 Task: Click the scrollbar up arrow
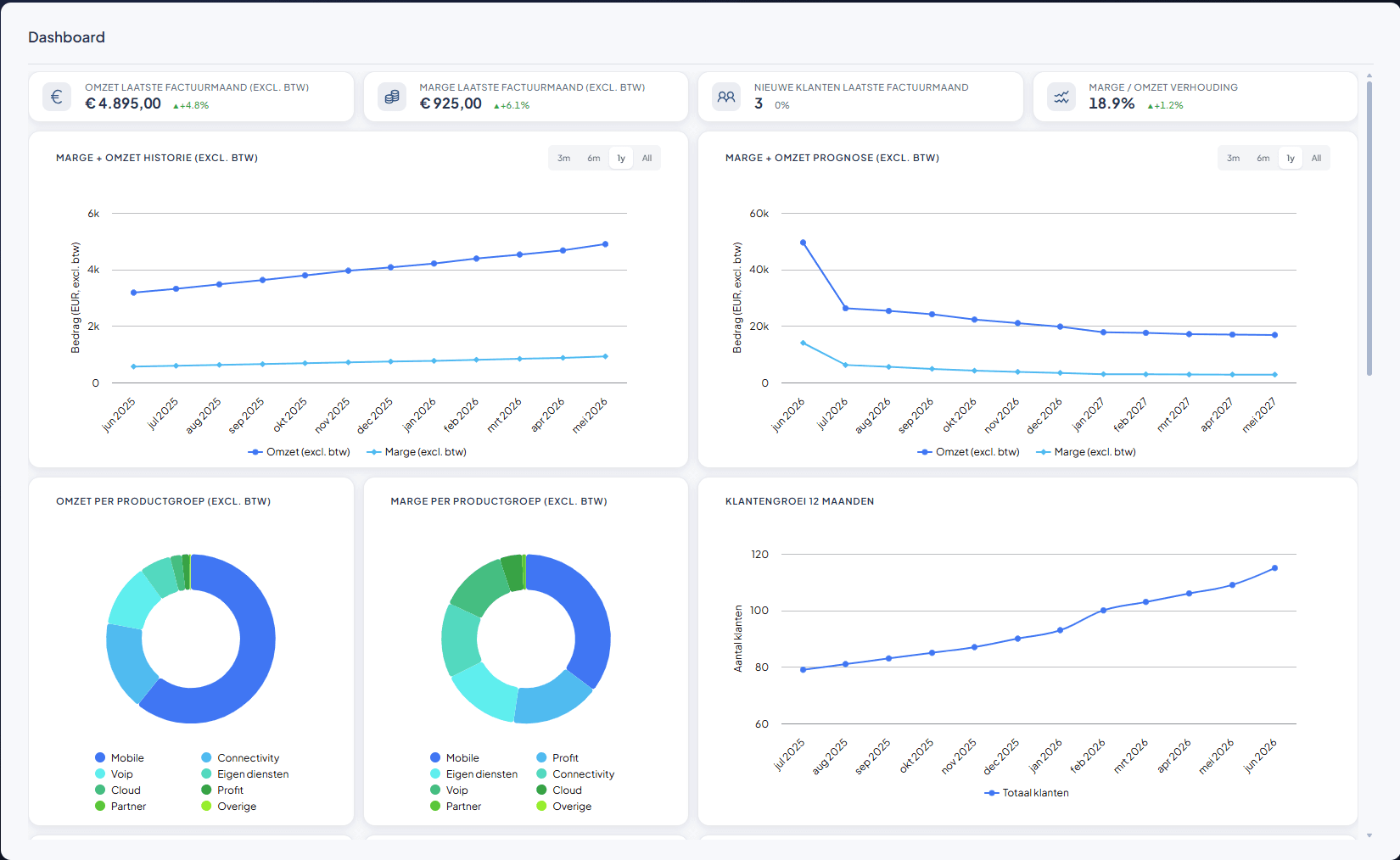pyautogui.click(x=1369, y=75)
